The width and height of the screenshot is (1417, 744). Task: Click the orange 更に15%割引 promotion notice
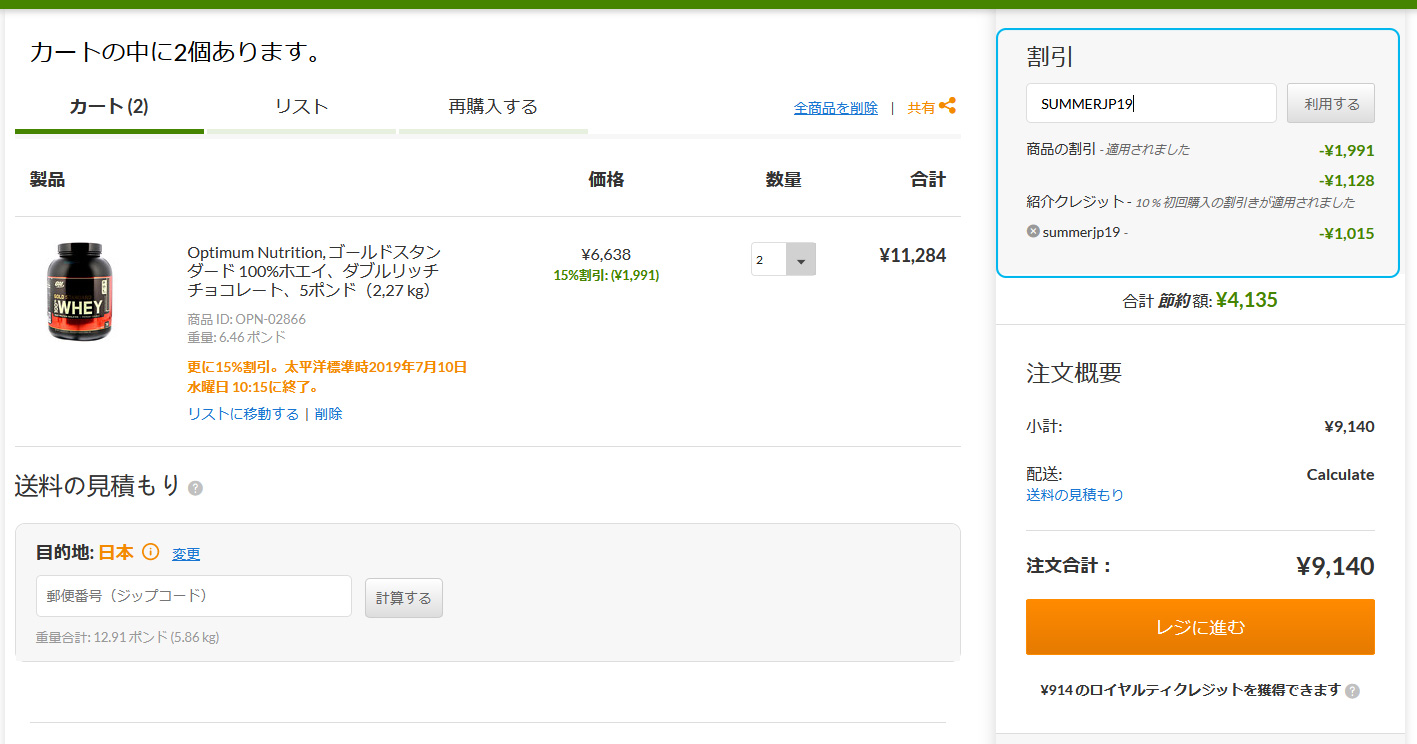tap(327, 377)
